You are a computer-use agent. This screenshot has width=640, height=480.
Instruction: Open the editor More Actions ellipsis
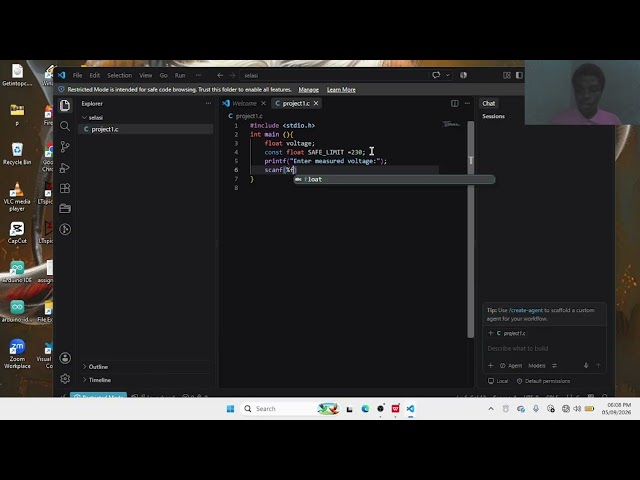pos(467,103)
